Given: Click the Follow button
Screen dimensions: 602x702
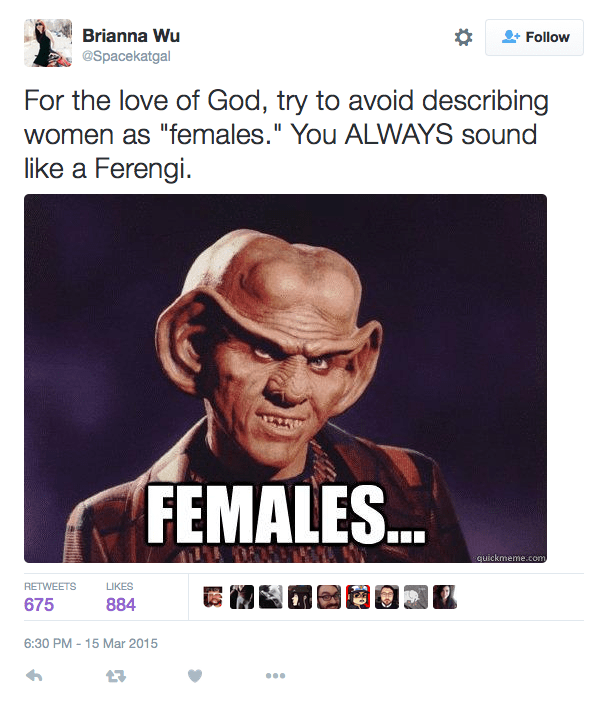Looking at the screenshot, I should pyautogui.click(x=535, y=37).
